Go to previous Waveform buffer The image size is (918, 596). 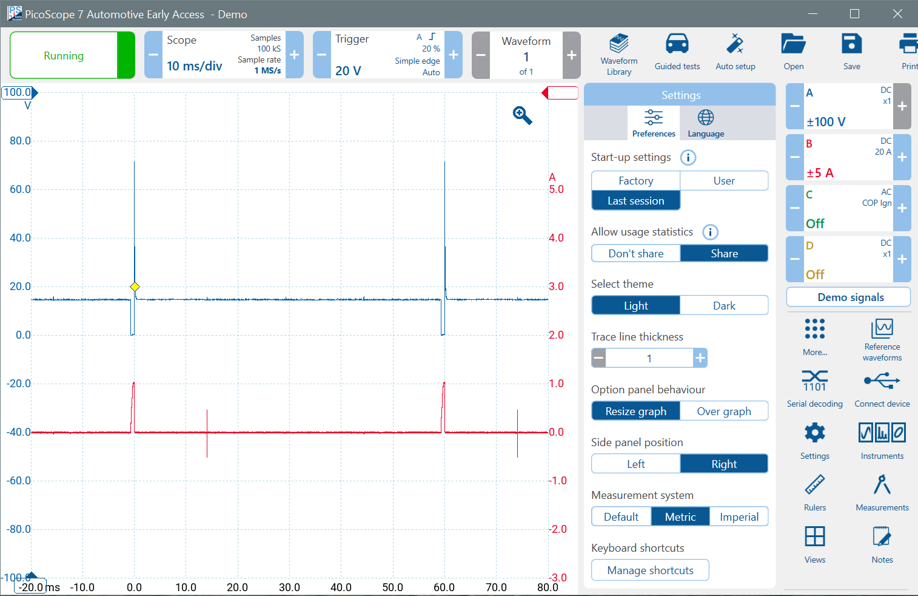click(481, 55)
